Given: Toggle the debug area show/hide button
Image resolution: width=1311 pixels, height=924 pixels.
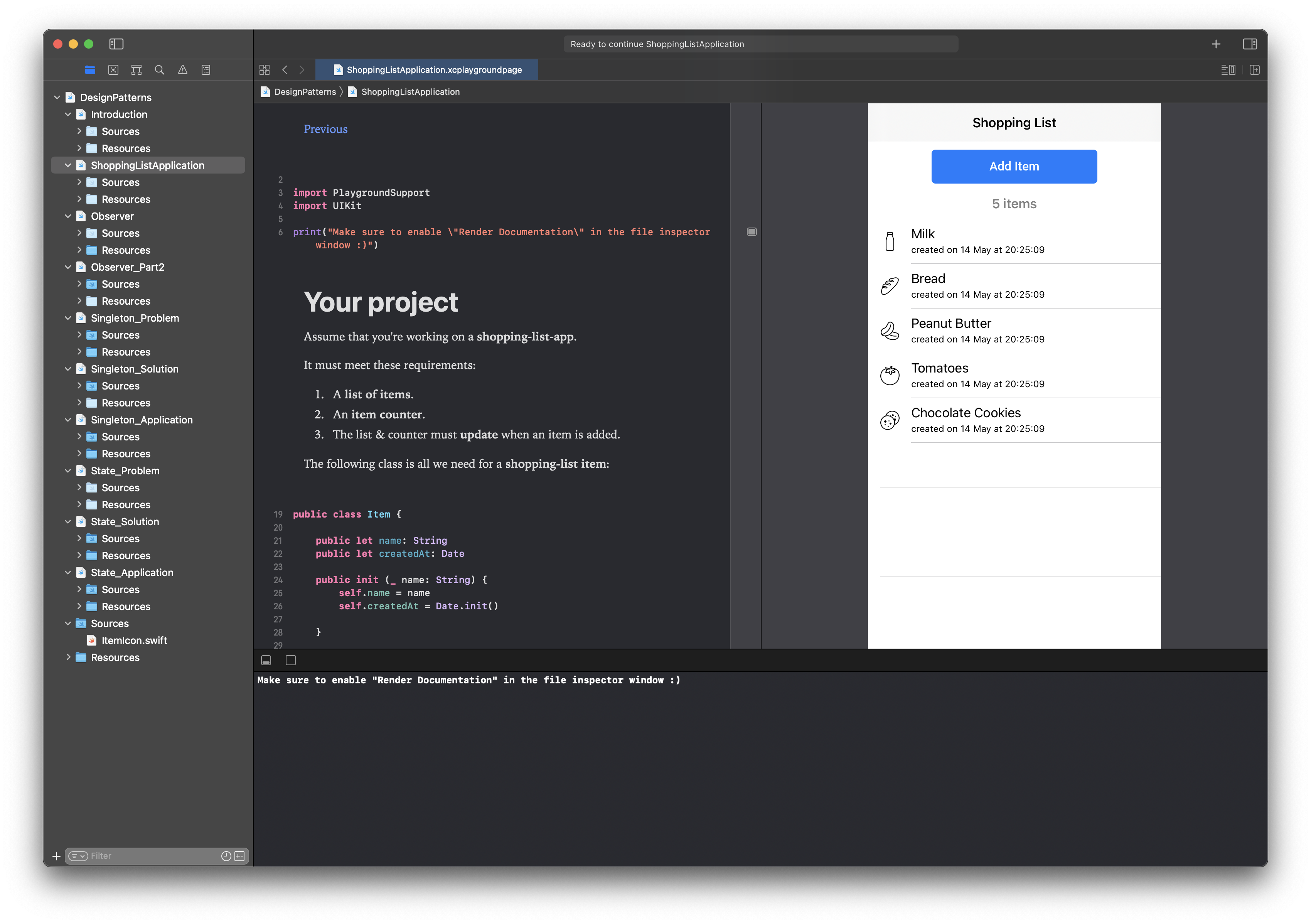Looking at the screenshot, I should pos(266,660).
